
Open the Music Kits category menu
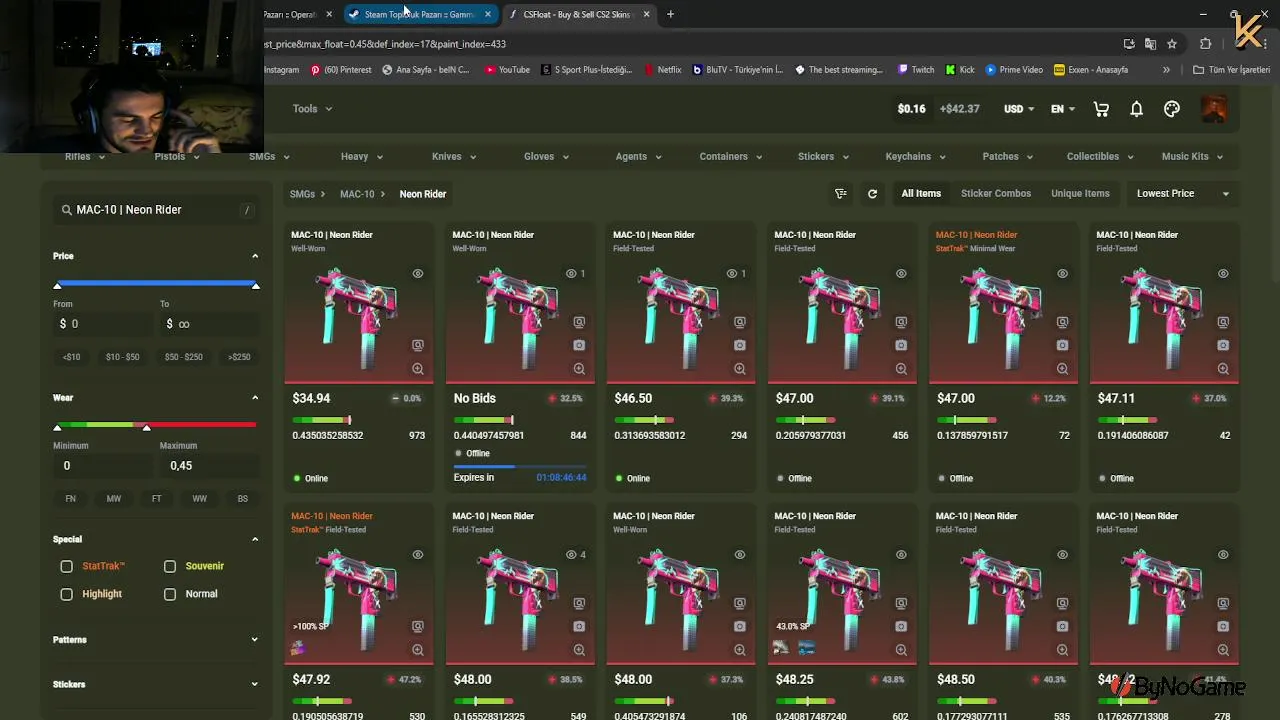coord(1192,157)
